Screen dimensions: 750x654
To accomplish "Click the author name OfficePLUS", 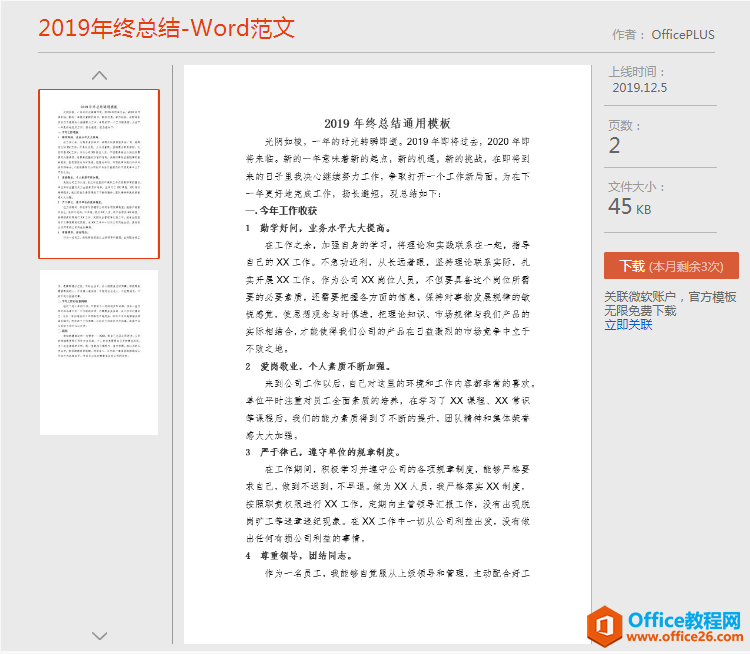I will [x=683, y=34].
